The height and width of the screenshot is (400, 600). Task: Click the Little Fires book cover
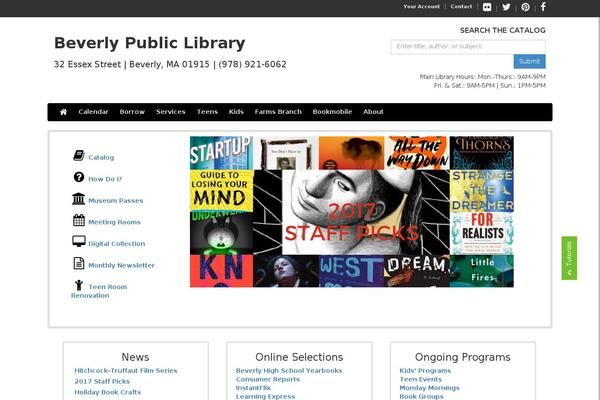[x=482, y=271]
